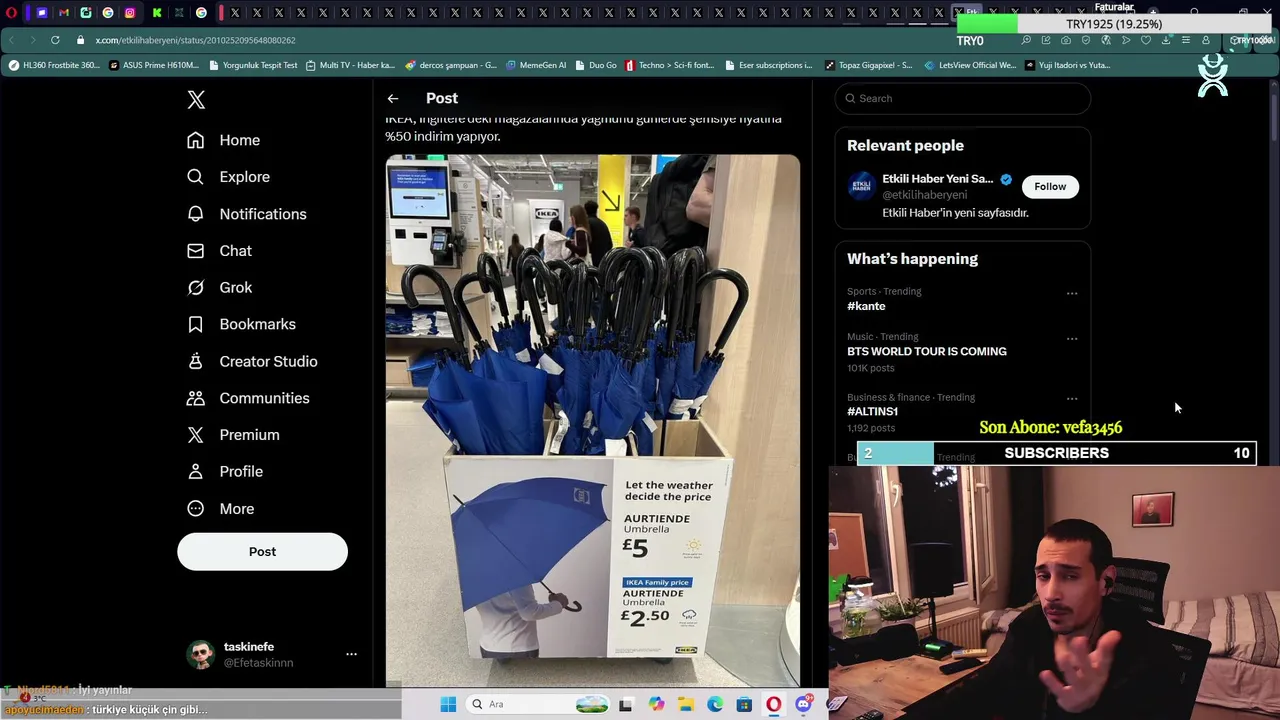Open Bookmarks in the sidebar
Screen dimensions: 1280x720
click(241, 324)
